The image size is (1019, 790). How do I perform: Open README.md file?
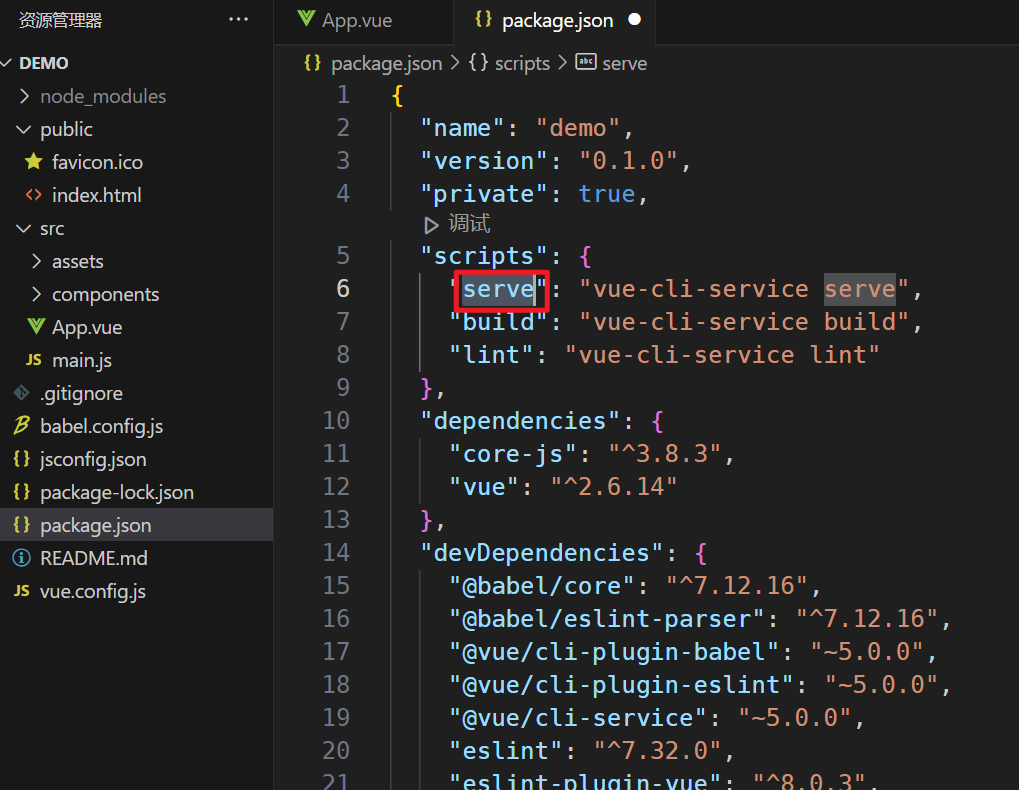(94, 558)
